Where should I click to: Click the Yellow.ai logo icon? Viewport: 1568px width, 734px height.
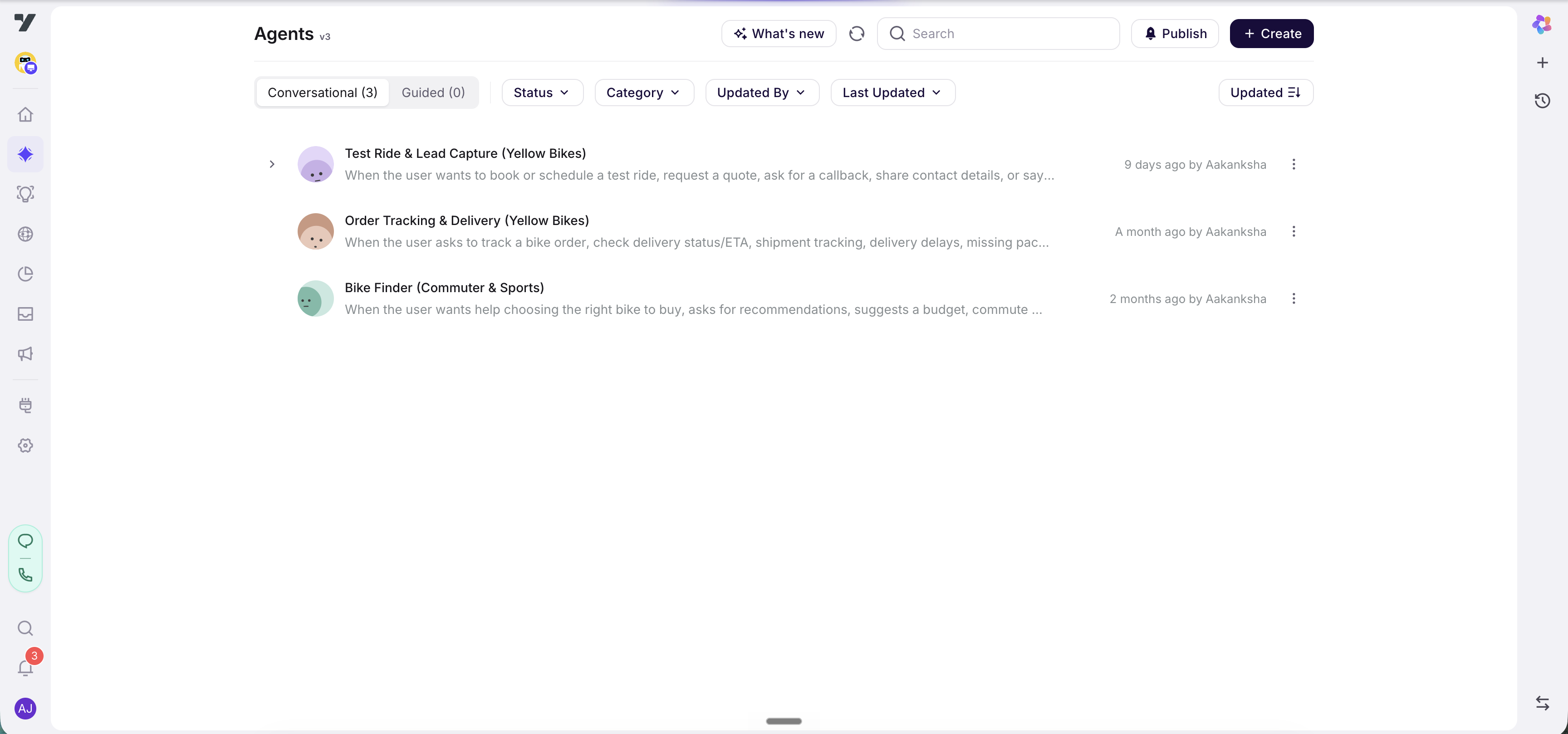[25, 23]
